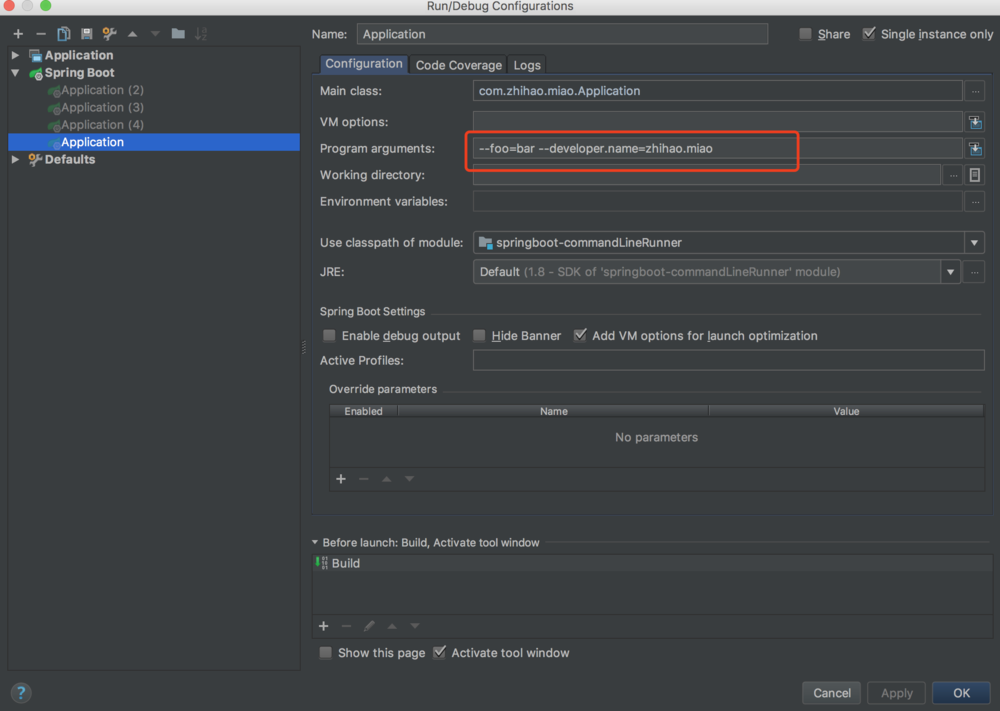Open the Logs tab
The image size is (1000, 711).
tap(527, 64)
